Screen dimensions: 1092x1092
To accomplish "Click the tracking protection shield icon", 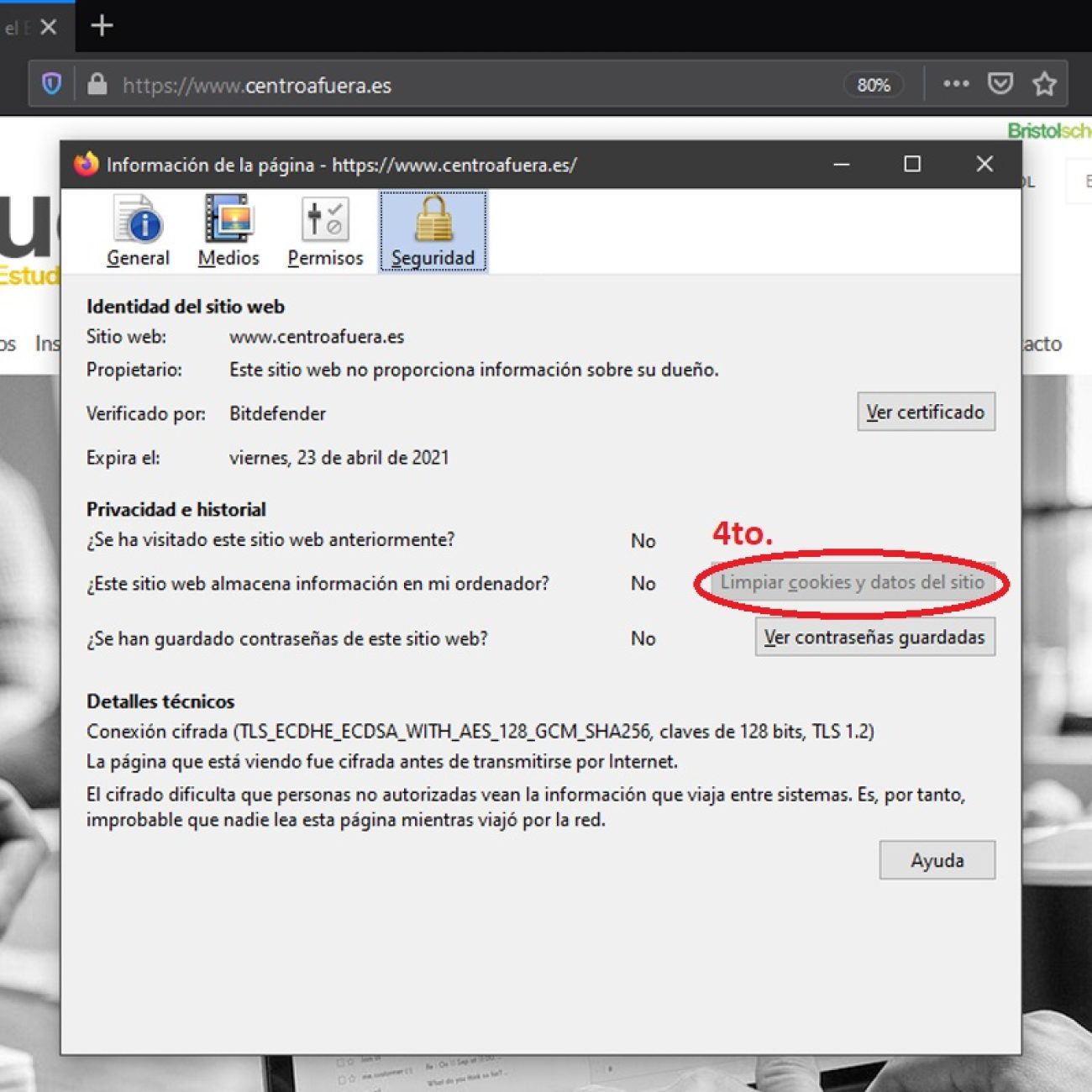I will point(52,84).
